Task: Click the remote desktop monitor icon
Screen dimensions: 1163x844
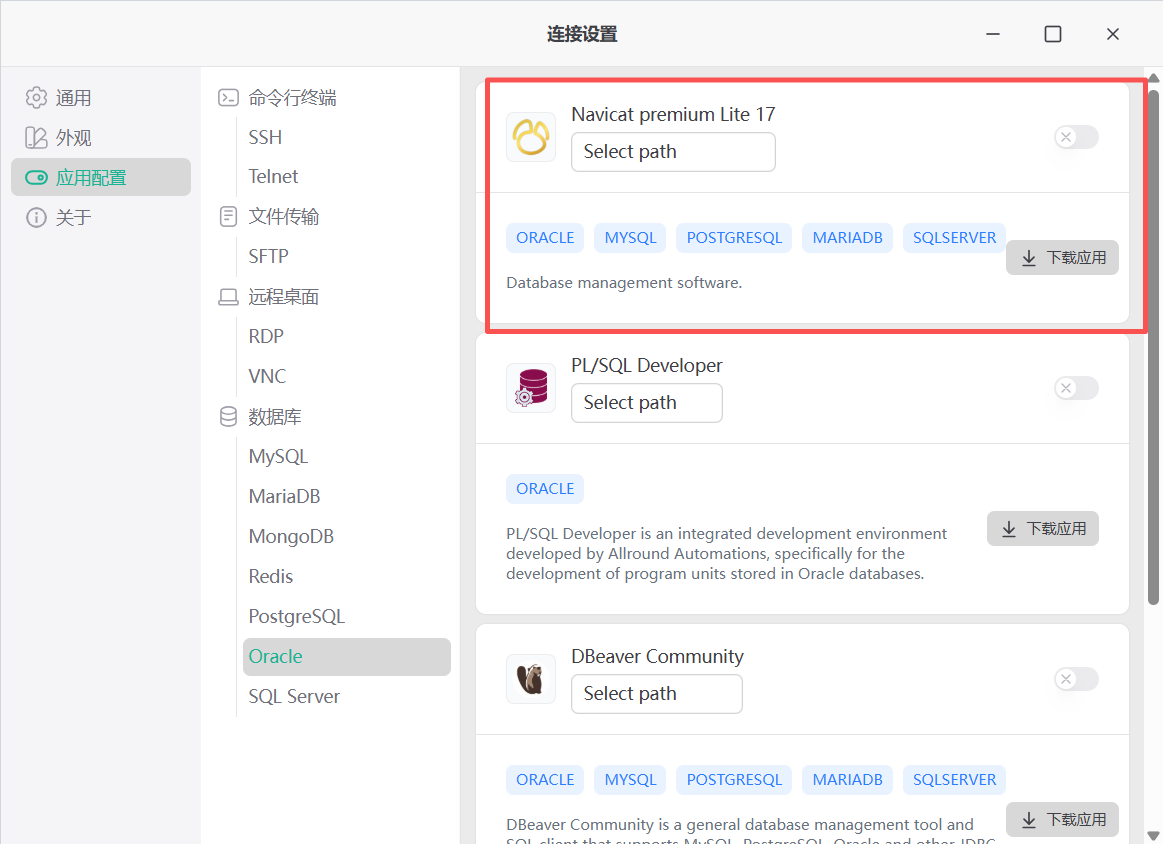Action: click(x=229, y=297)
